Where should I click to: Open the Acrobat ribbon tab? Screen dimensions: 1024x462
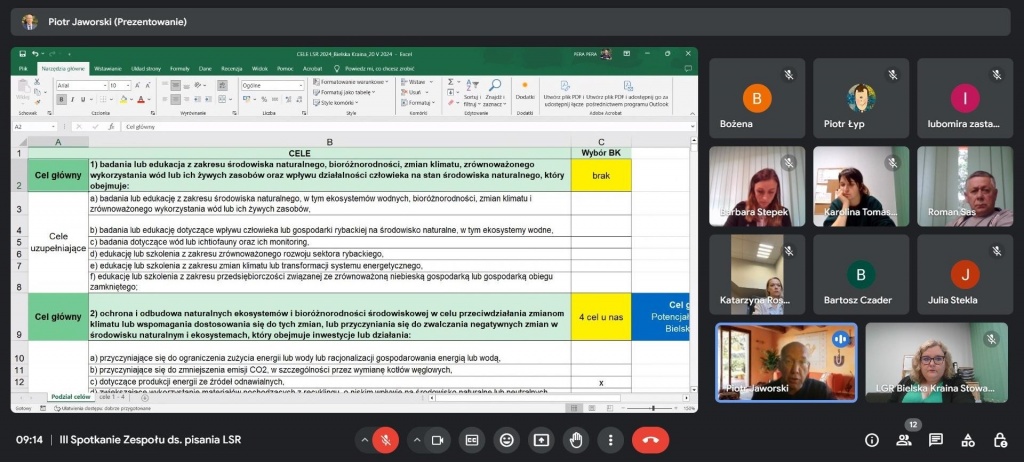(x=312, y=68)
